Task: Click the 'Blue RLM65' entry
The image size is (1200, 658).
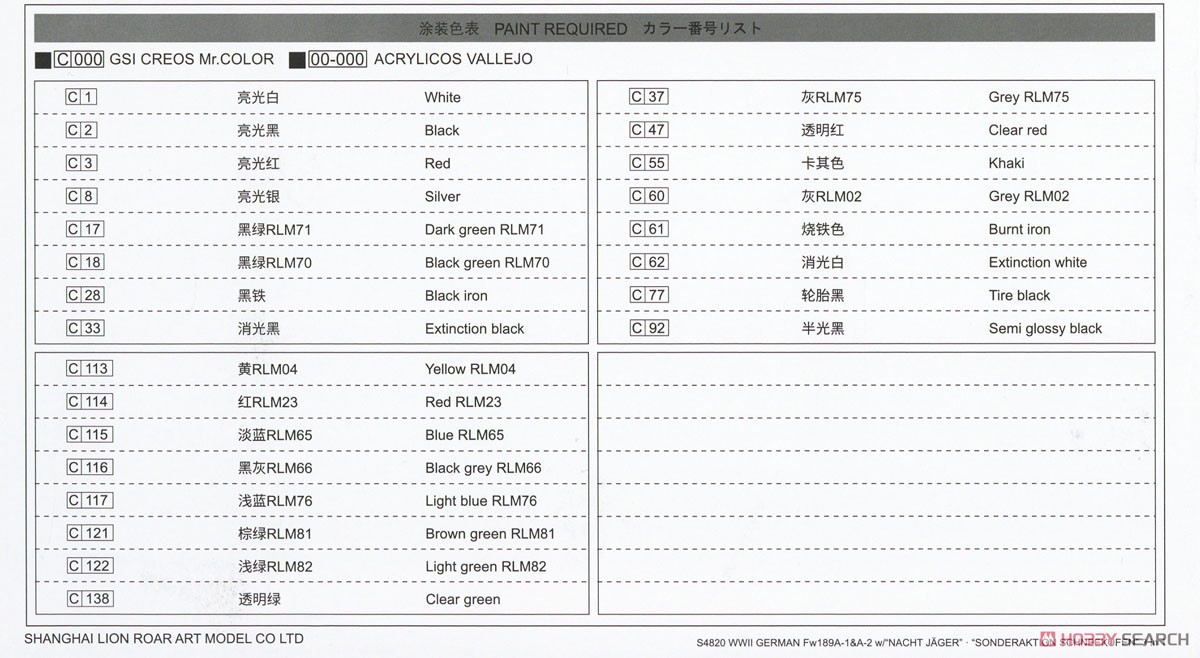Action: pos(464,435)
